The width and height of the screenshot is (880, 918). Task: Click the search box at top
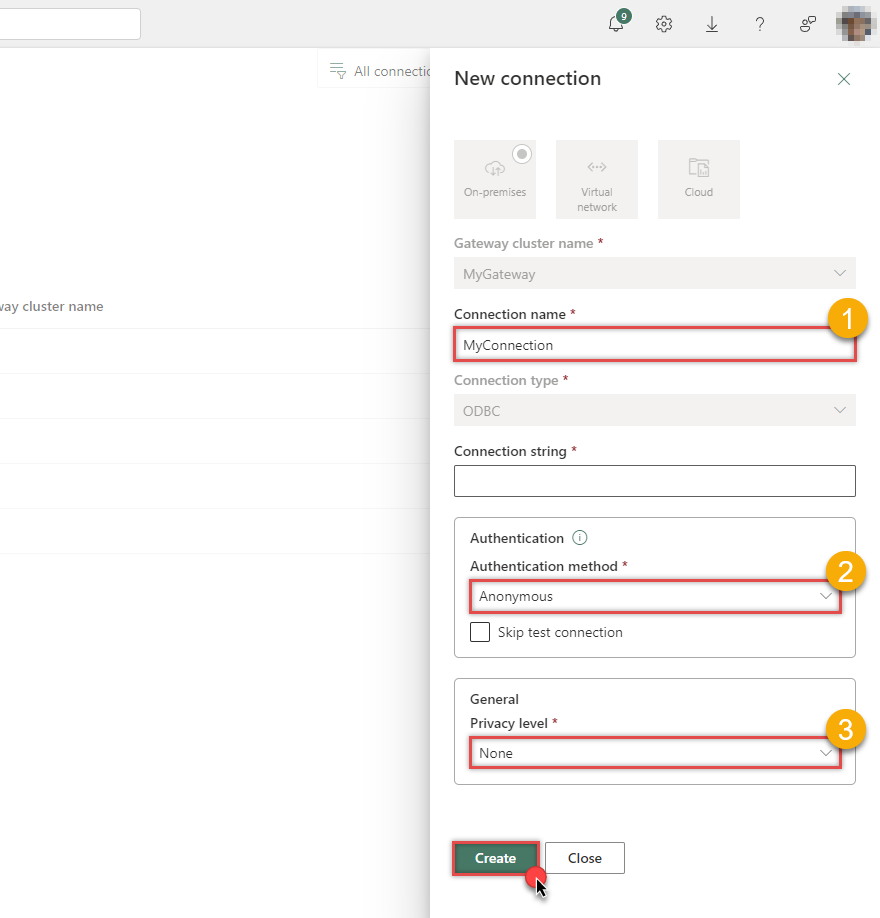(69, 24)
